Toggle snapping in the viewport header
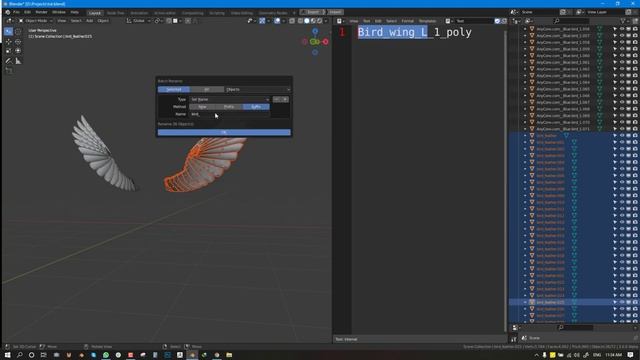This screenshot has height=360, width=640. point(169,21)
